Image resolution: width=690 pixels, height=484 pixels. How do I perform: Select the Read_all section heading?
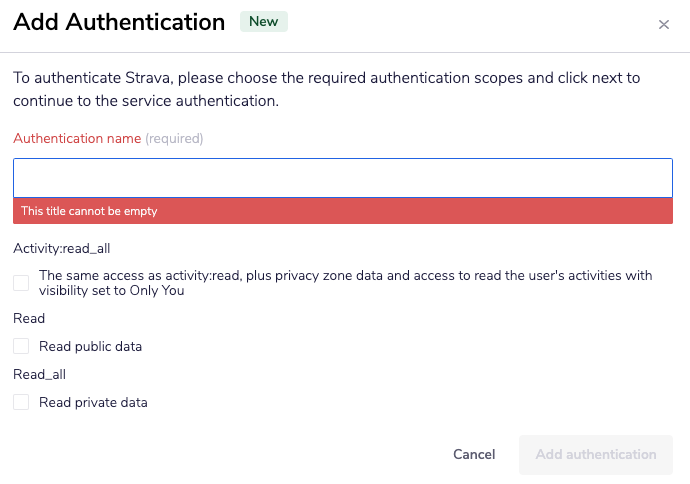click(39, 374)
